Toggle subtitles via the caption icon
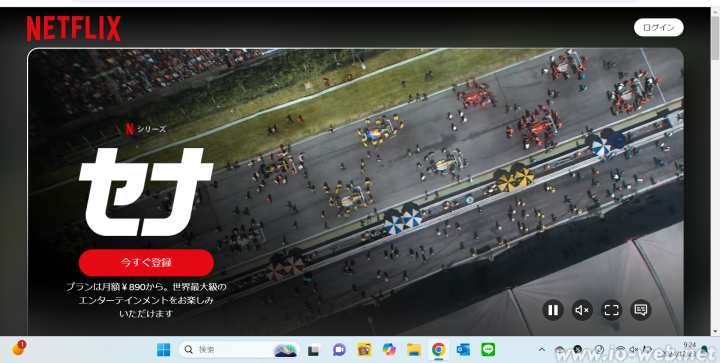The width and height of the screenshot is (720, 363). (641, 310)
